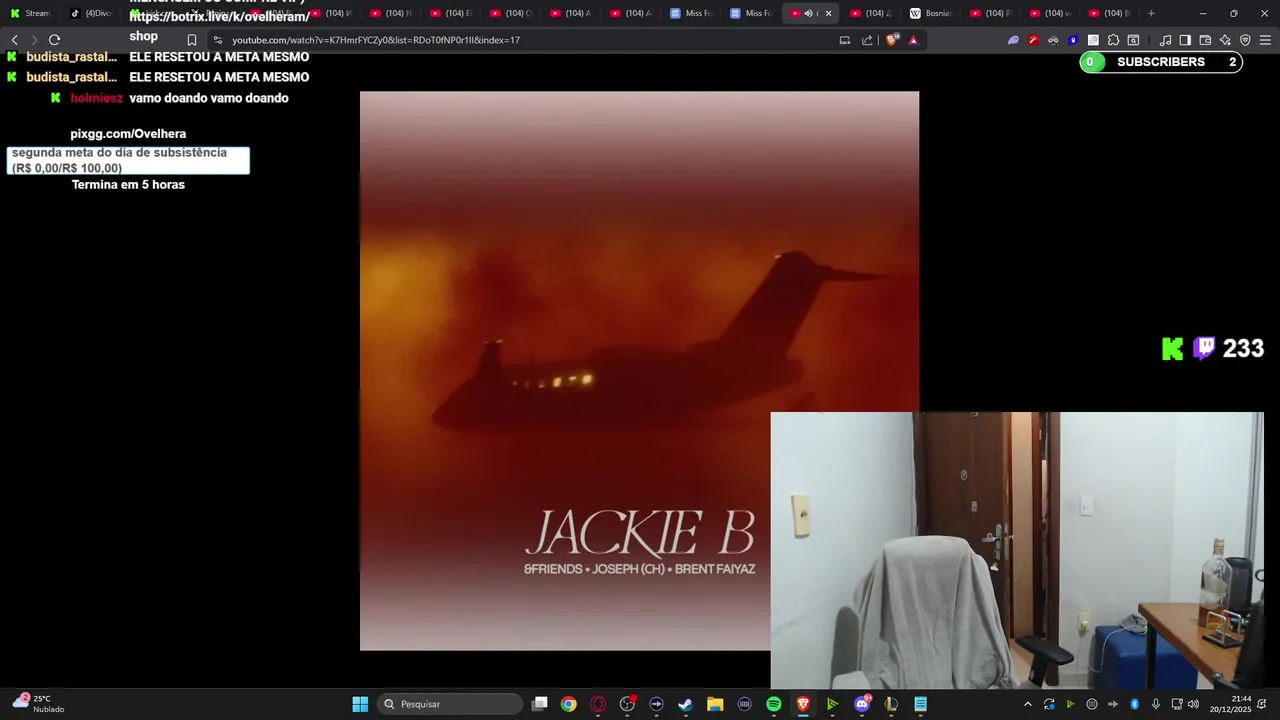Open League of Legends from the taskbar

pyautogui.click(x=891, y=704)
